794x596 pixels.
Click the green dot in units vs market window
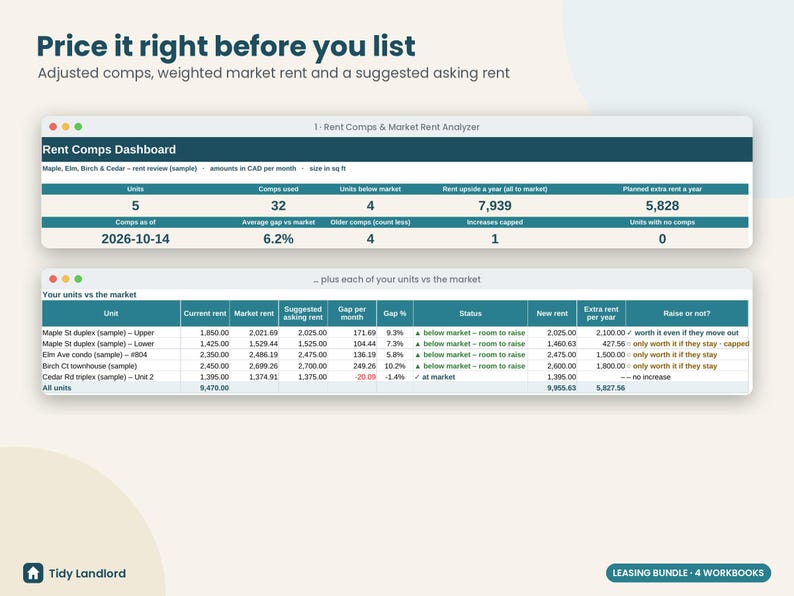(x=78, y=279)
